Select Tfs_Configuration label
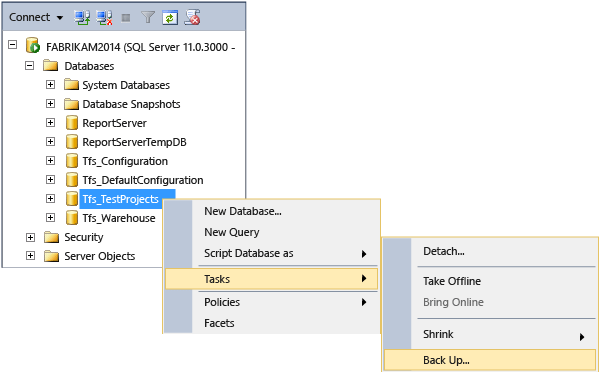Screen dimensions: 600x373 pyautogui.click(x=125, y=161)
